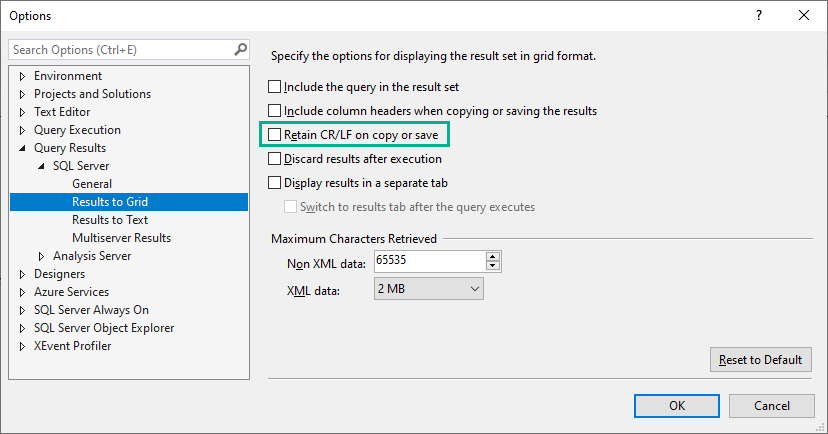Expand the Environment tree node

click(23, 76)
